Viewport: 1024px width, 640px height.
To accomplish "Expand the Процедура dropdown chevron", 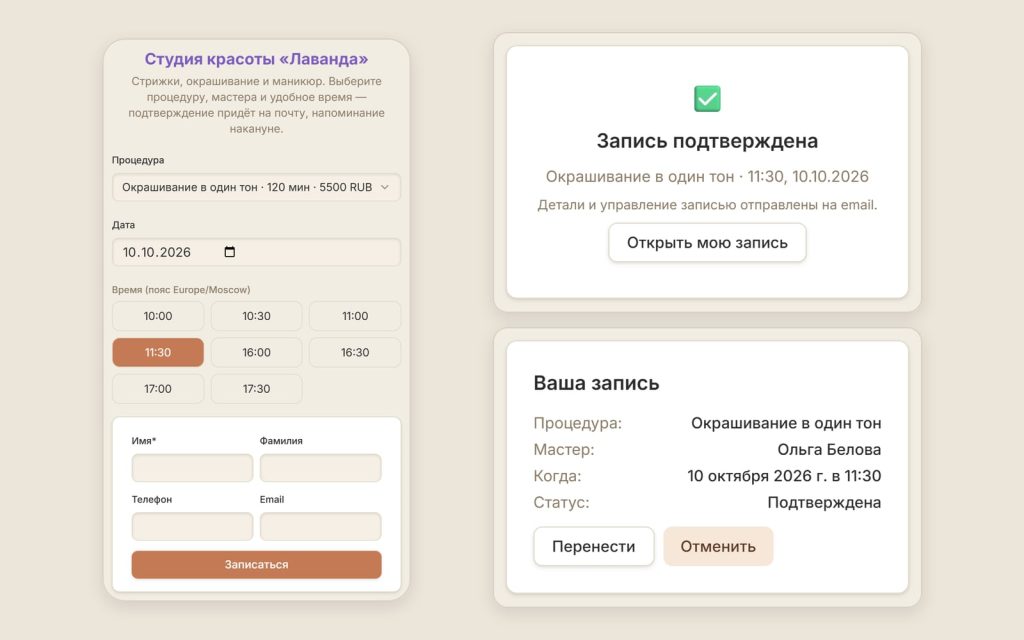I will (385, 187).
